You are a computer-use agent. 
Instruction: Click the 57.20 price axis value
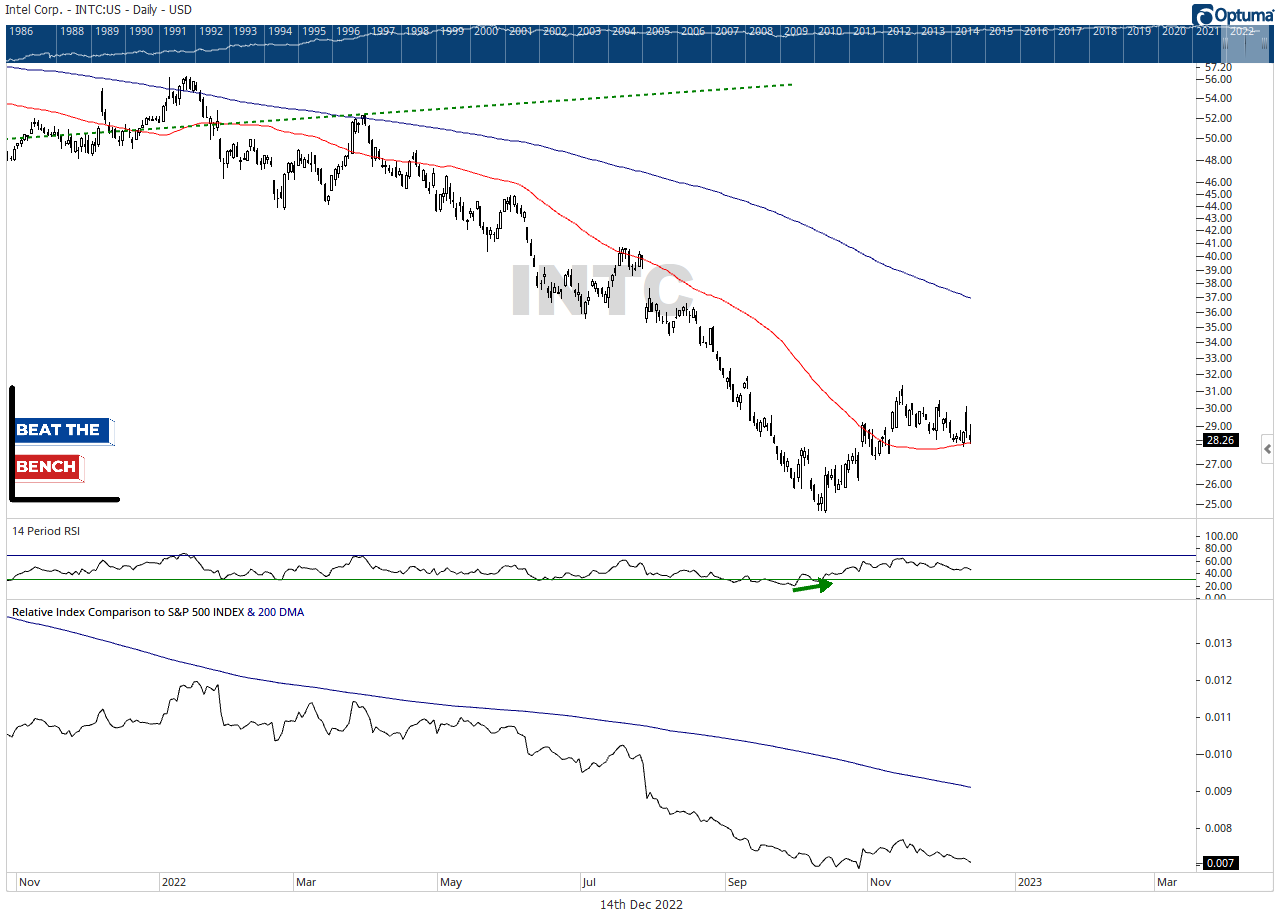click(x=1218, y=67)
